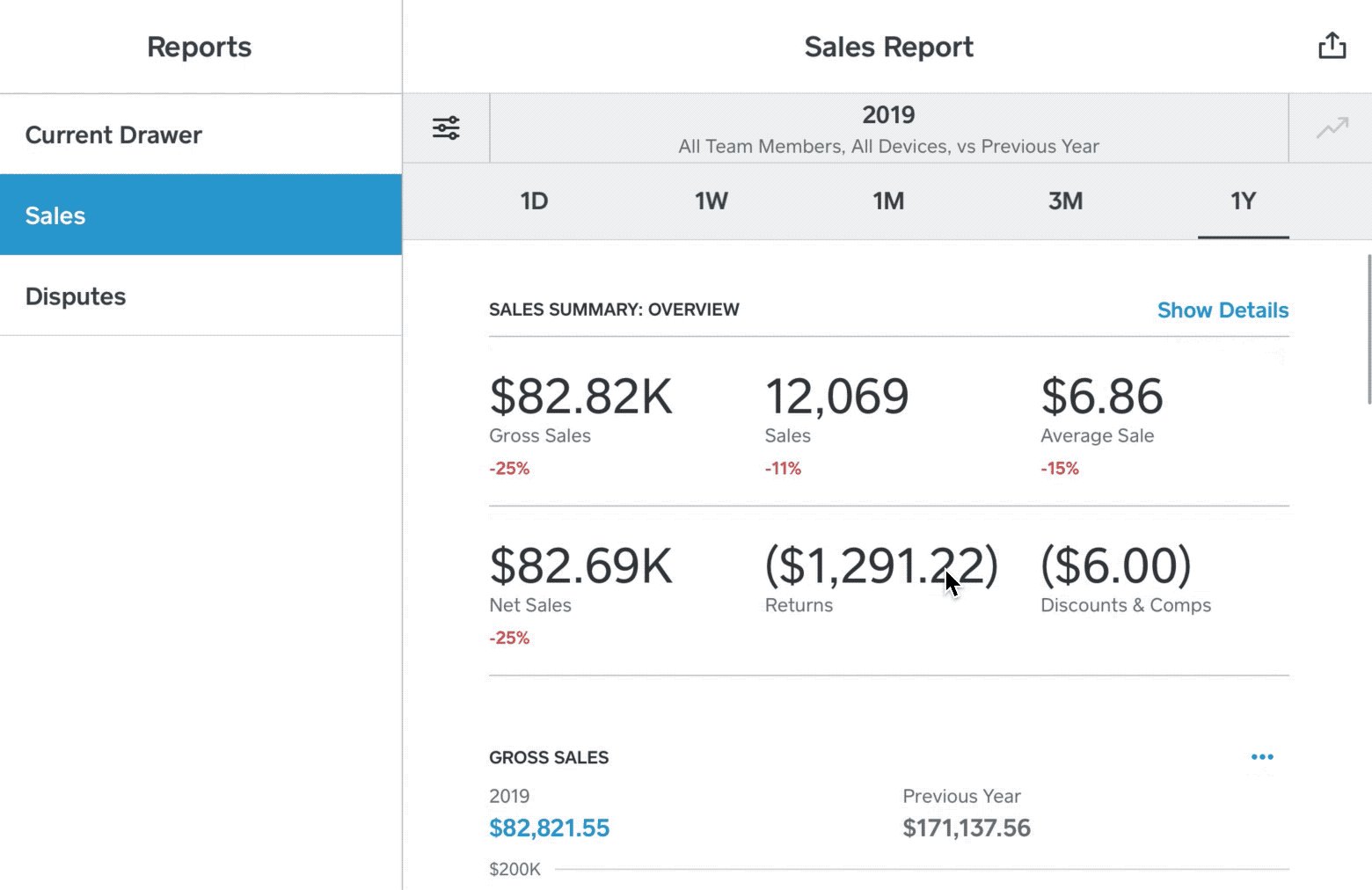Select the 1M time range tab
The width and height of the screenshot is (1372, 890).
[x=888, y=201]
